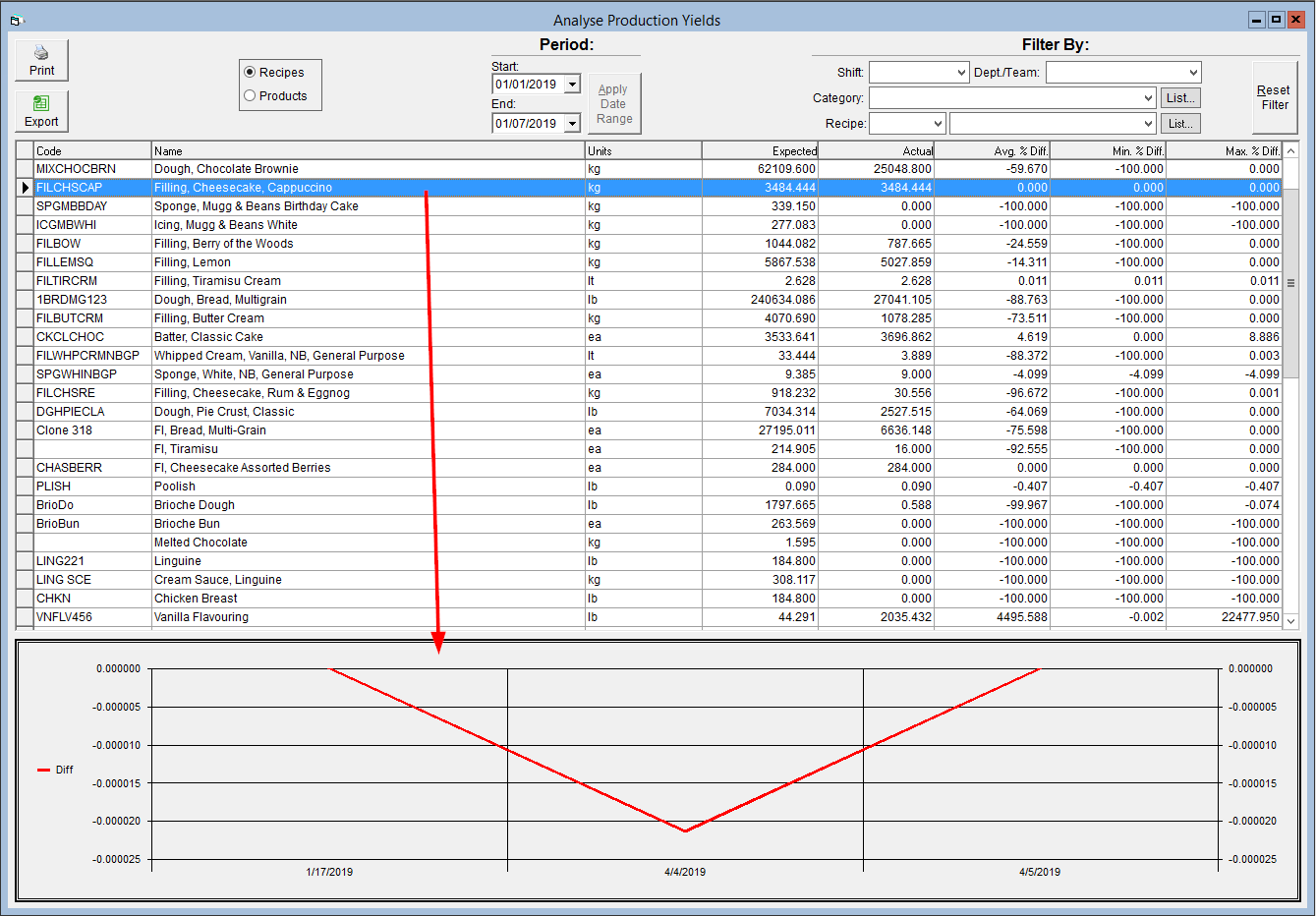Viewport: 1316px width, 916px height.
Task: Click the LING221 code cell
Action: [x=92, y=561]
